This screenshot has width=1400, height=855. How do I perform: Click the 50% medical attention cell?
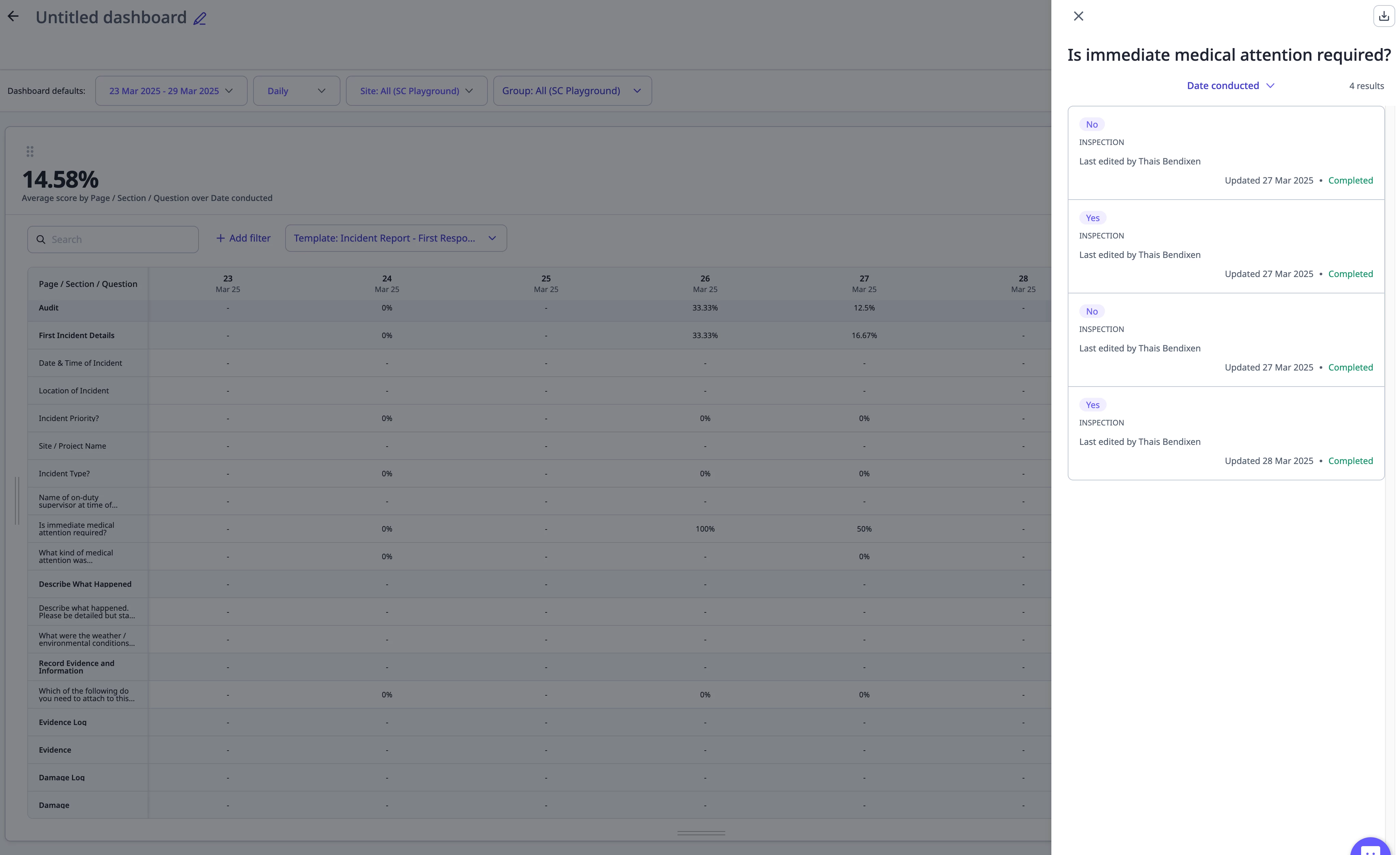coord(864,529)
